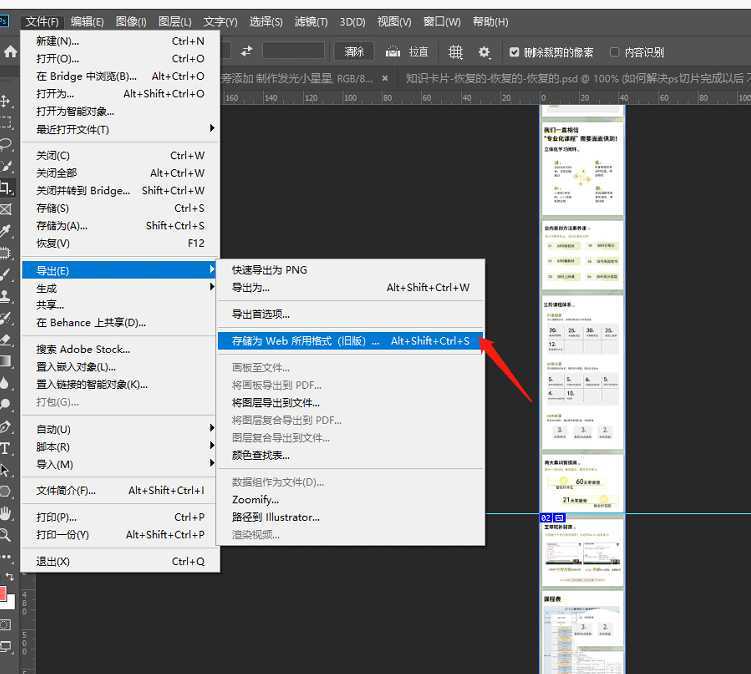751x674 pixels.
Task: Select the Zoom magnifier tool
Action: coord(6,534)
